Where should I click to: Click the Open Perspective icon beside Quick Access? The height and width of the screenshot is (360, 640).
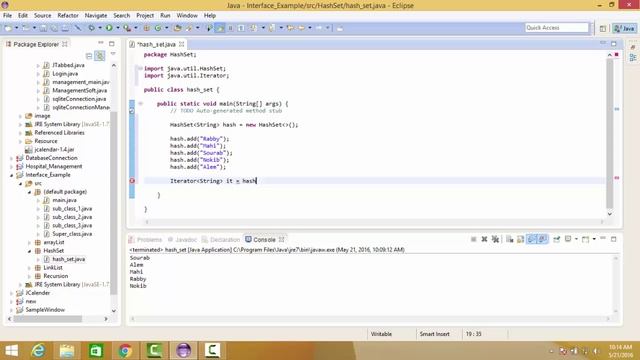pyautogui.click(x=603, y=28)
